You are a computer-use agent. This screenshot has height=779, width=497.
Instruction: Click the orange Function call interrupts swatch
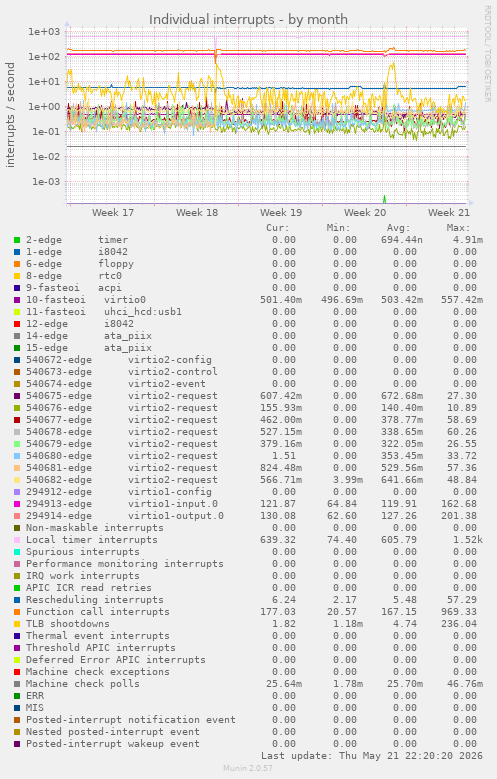tap(17, 612)
